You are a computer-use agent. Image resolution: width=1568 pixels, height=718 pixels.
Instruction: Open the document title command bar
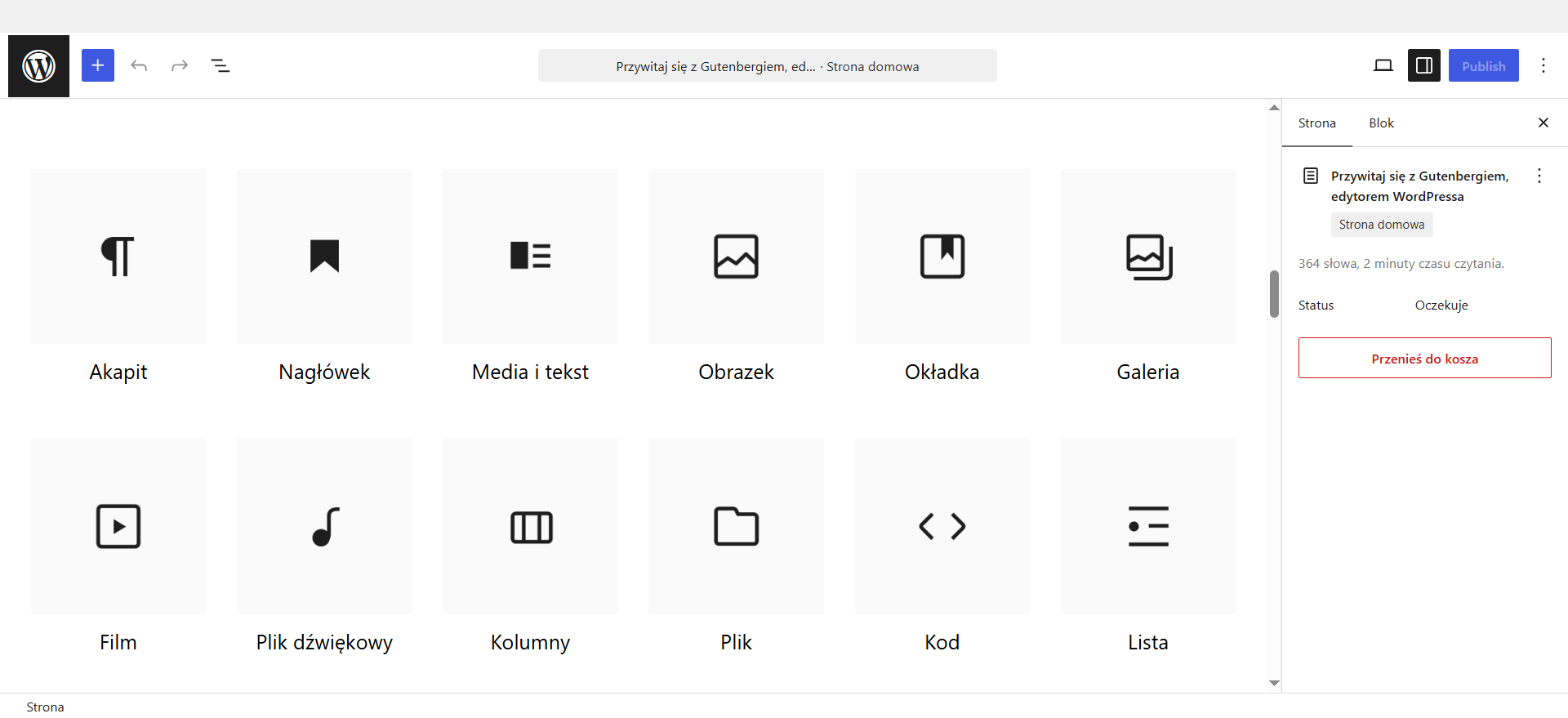(768, 65)
